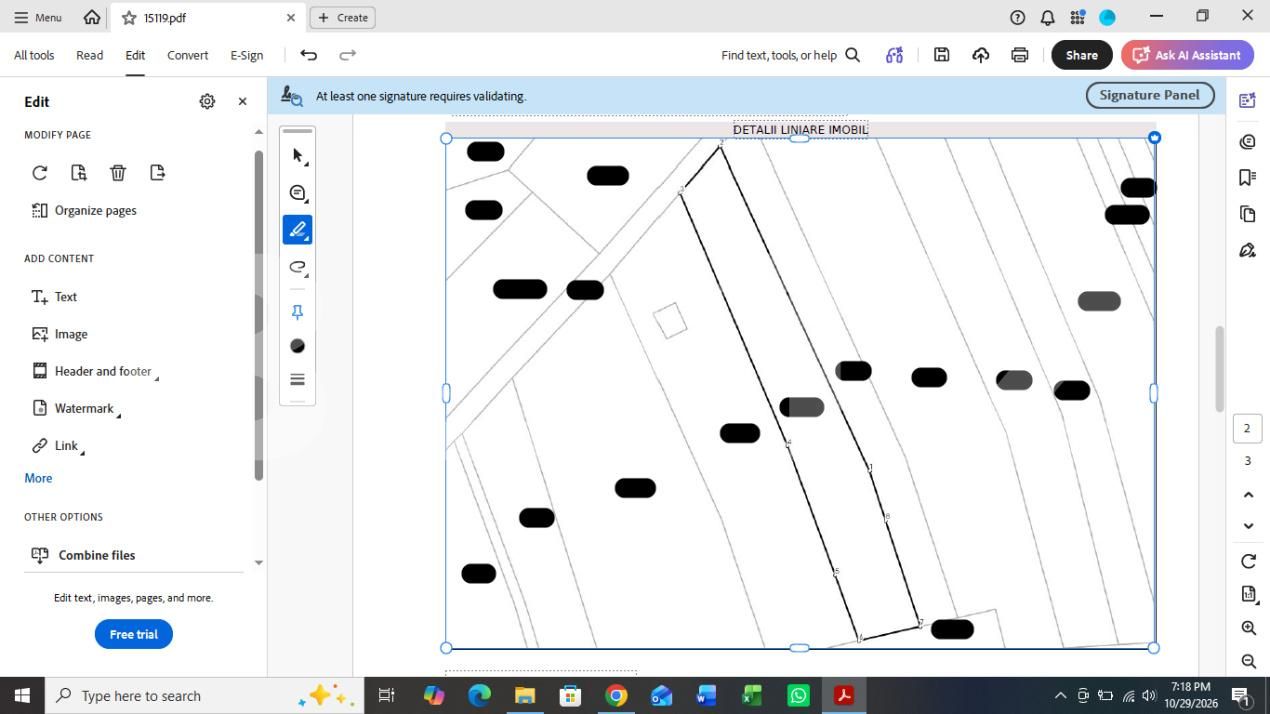Select the freehand lasso draw tool

[x=297, y=267]
